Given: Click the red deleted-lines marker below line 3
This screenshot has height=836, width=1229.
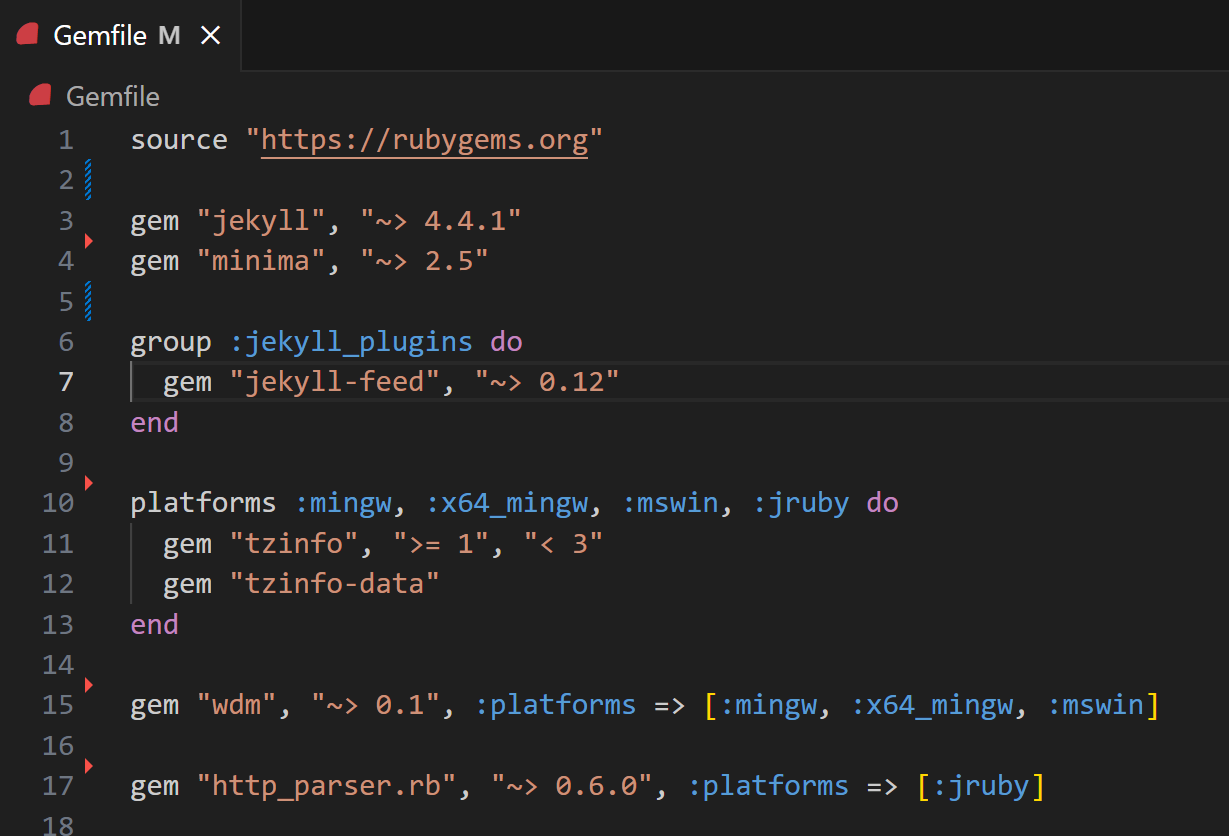Looking at the screenshot, I should click(x=88, y=240).
